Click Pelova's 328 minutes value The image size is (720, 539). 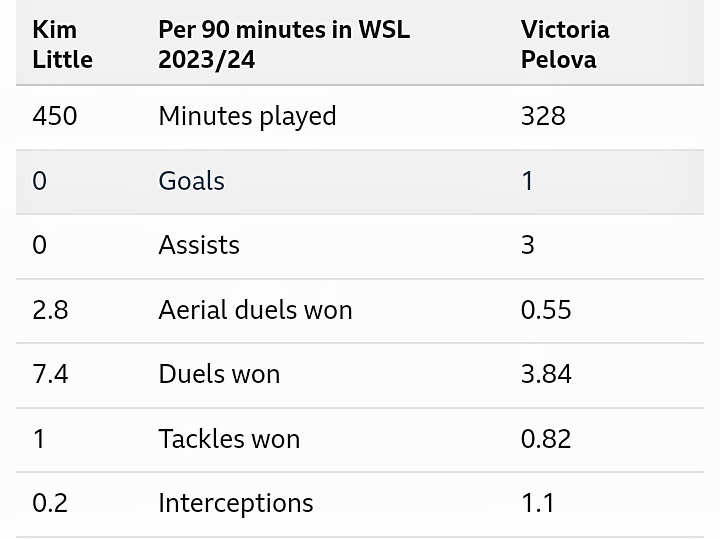point(543,116)
